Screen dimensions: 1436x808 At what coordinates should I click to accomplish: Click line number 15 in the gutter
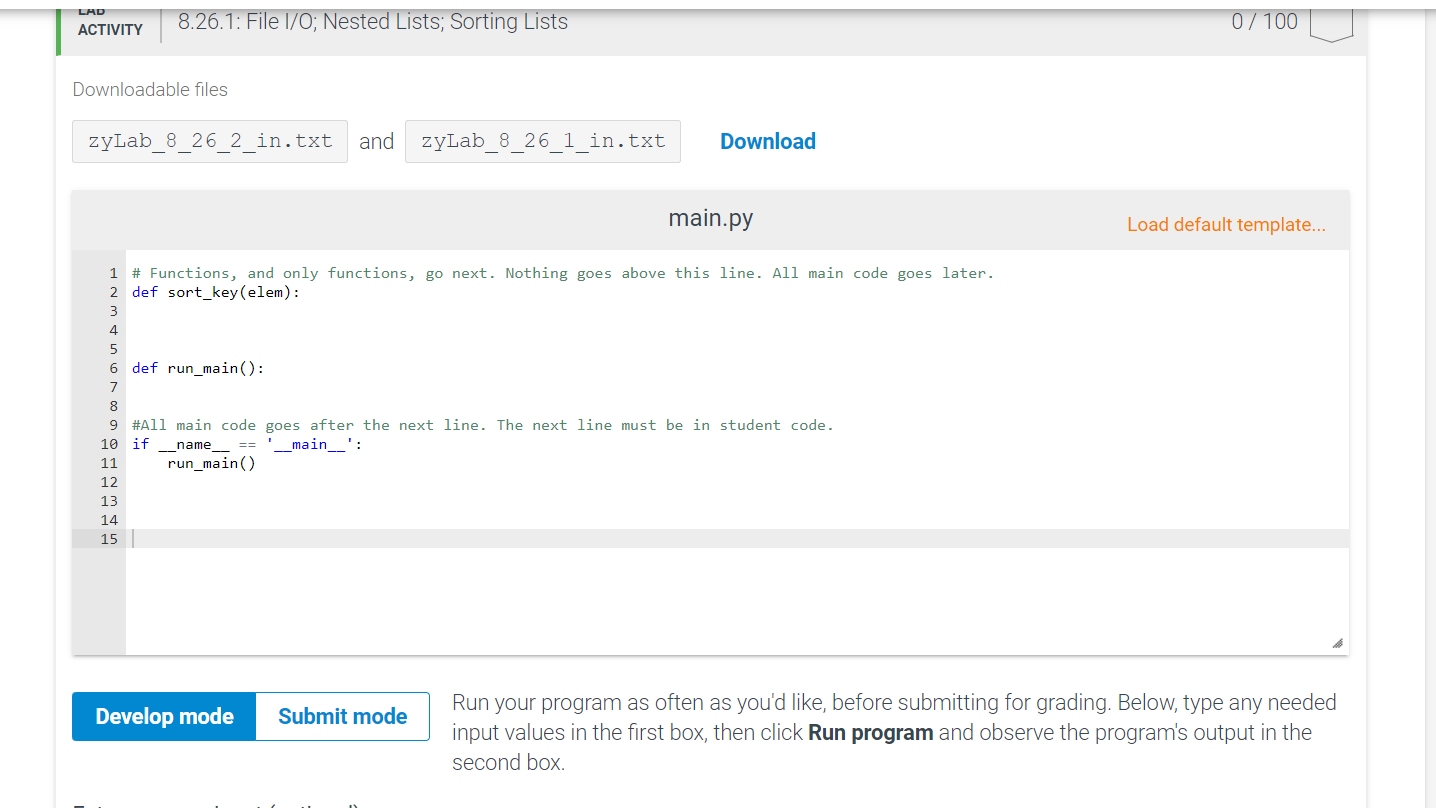tap(108, 538)
